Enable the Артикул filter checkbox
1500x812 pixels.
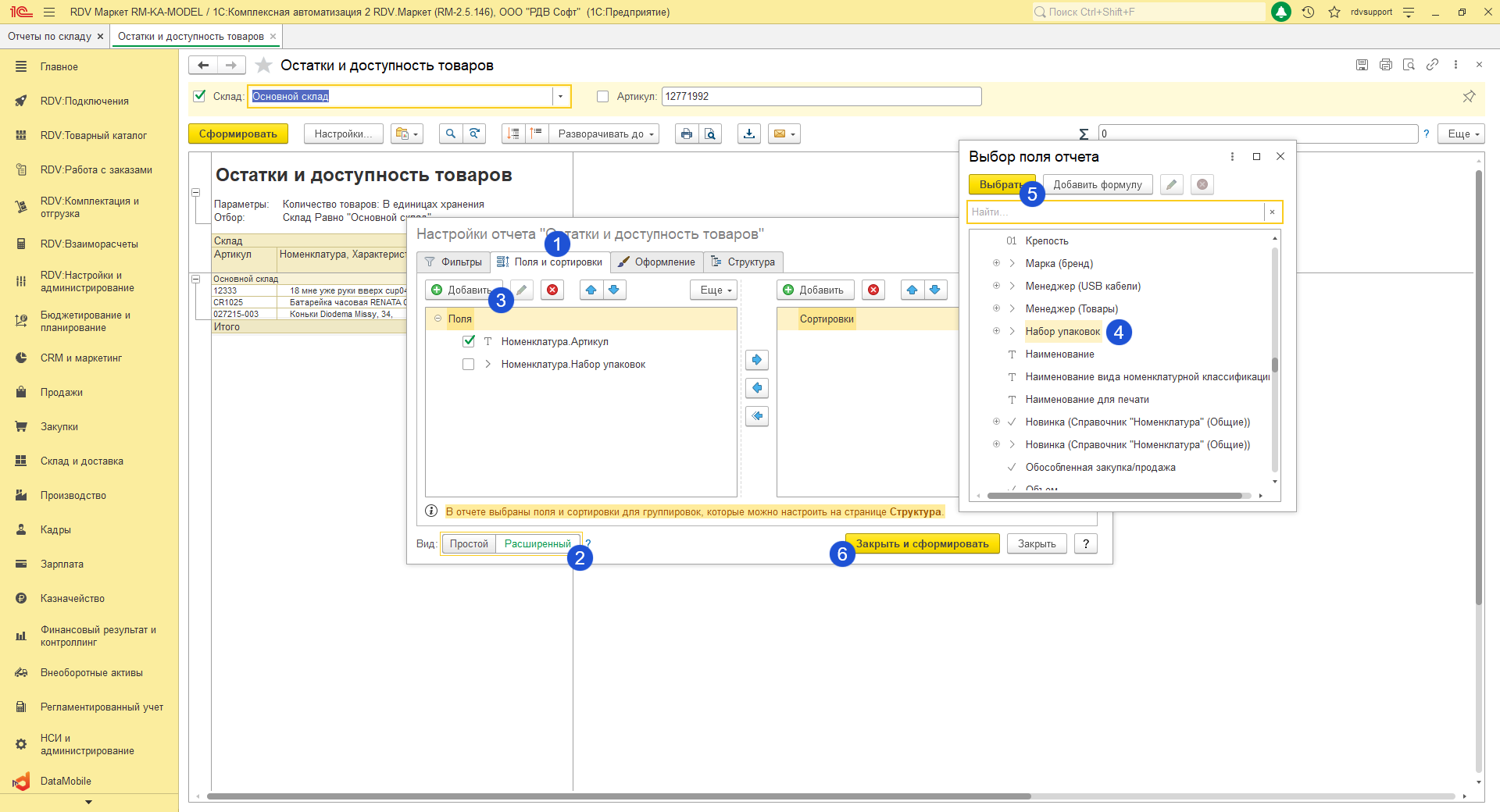(602, 96)
